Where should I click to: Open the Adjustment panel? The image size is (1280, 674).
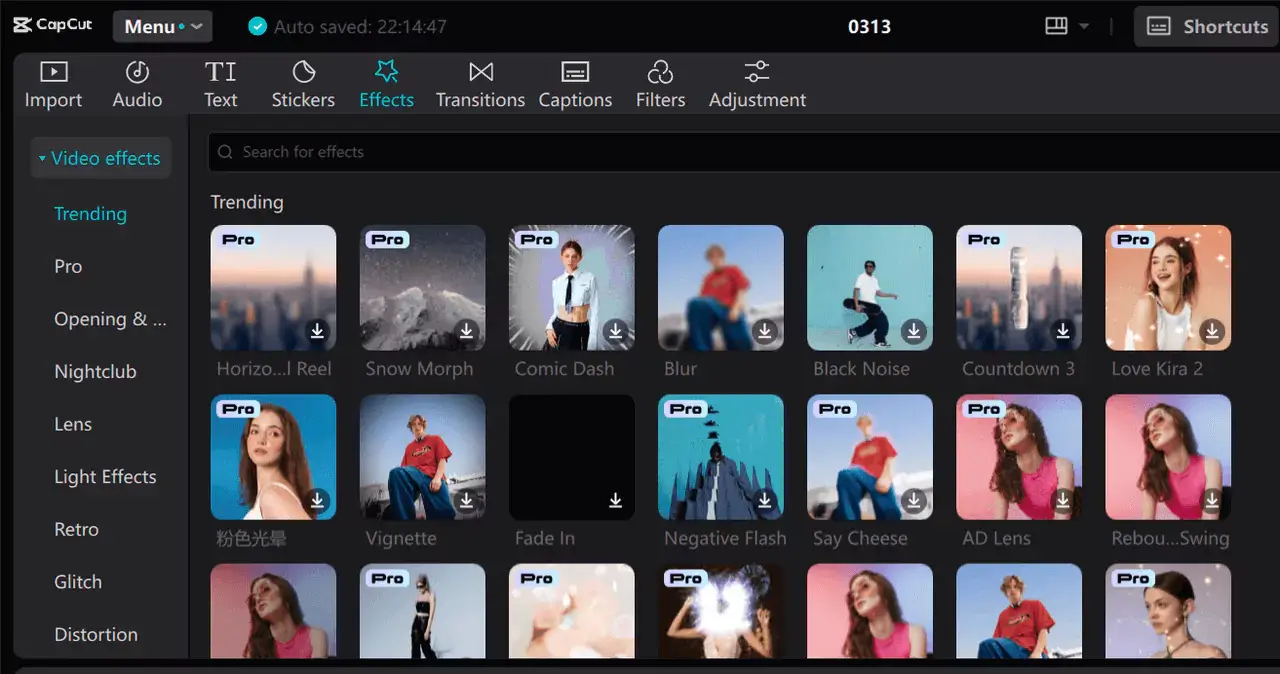click(757, 85)
